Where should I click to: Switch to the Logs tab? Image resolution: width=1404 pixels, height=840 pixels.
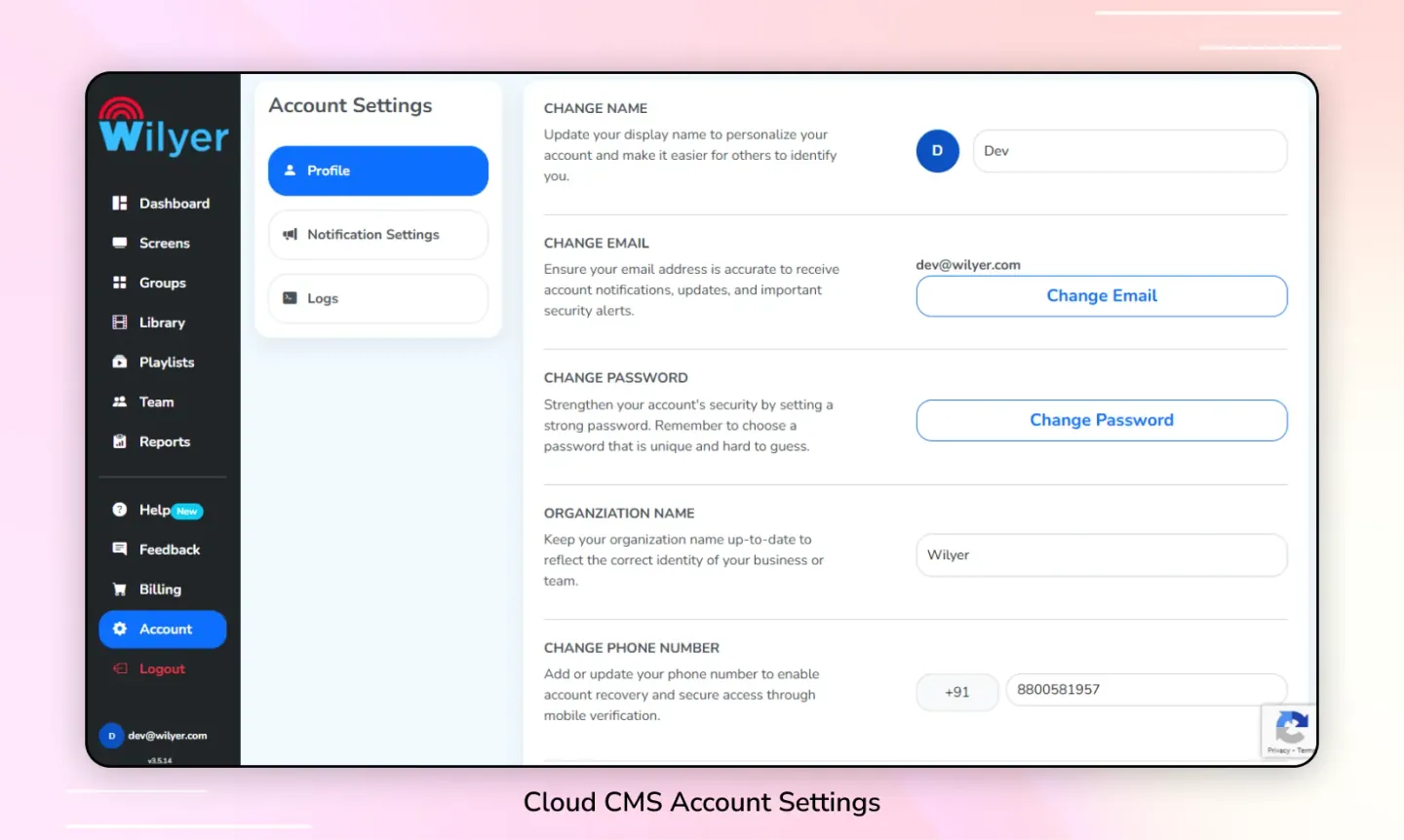(378, 298)
